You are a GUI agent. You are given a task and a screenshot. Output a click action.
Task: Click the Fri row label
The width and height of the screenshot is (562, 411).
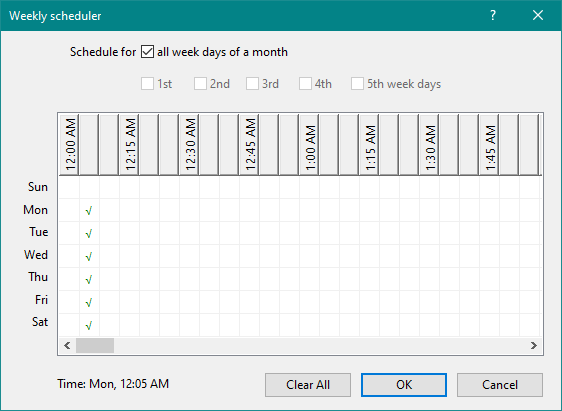tap(42, 300)
